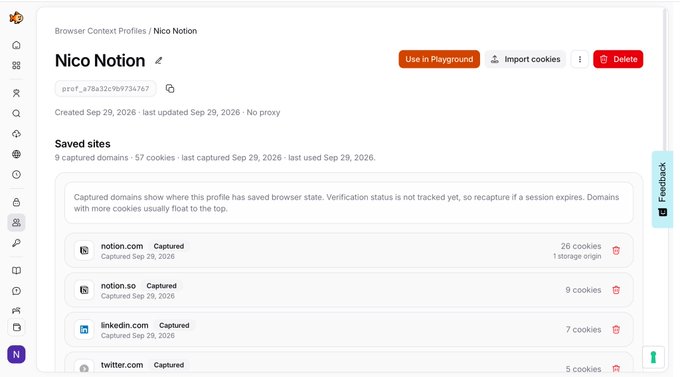Open the Feedback side tab
The width and height of the screenshot is (680, 377).
(662, 189)
